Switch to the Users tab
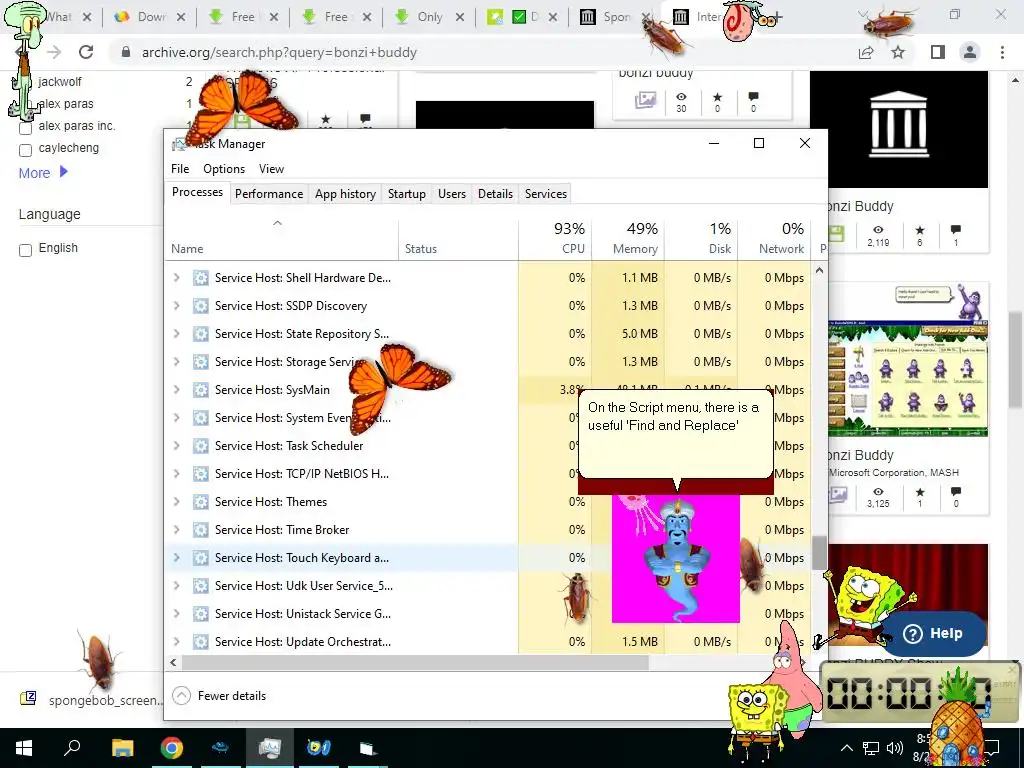Viewport: 1024px width, 768px height. (x=452, y=194)
